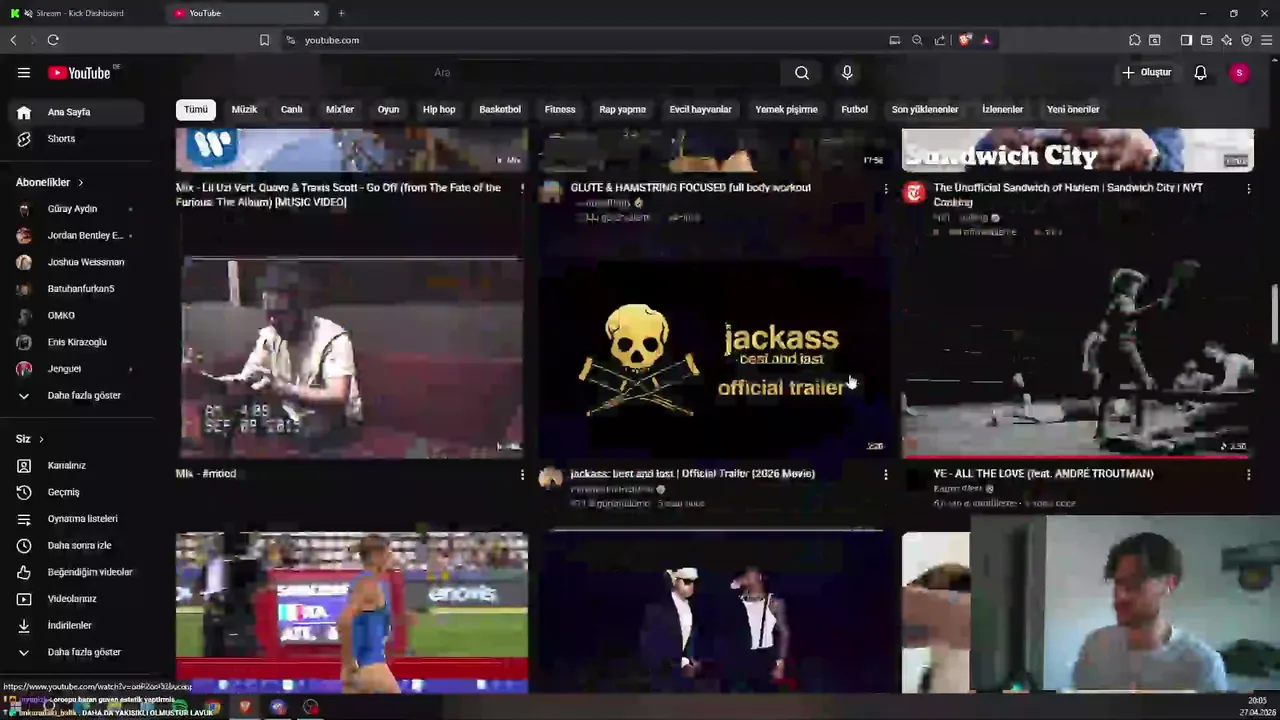This screenshot has height=720, width=1280.
Task: Go back with the browser back arrow
Action: pyautogui.click(x=13, y=40)
